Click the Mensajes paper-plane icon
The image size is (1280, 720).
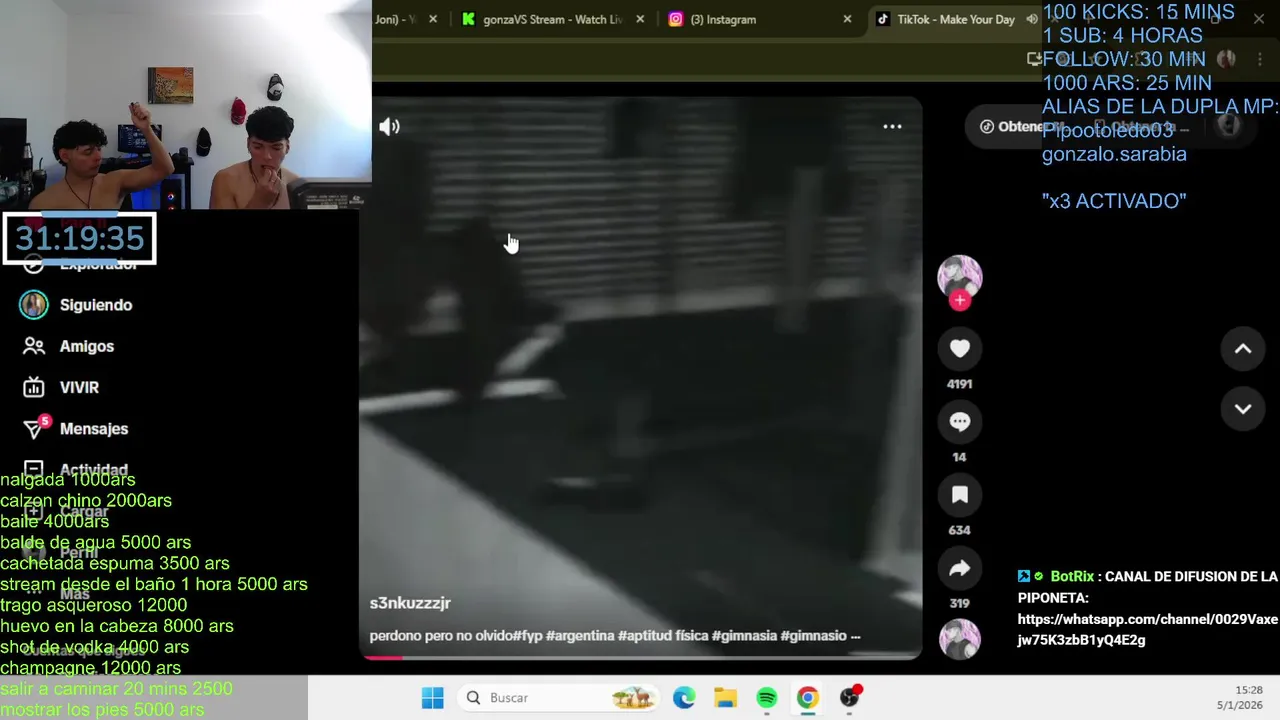[x=34, y=429]
